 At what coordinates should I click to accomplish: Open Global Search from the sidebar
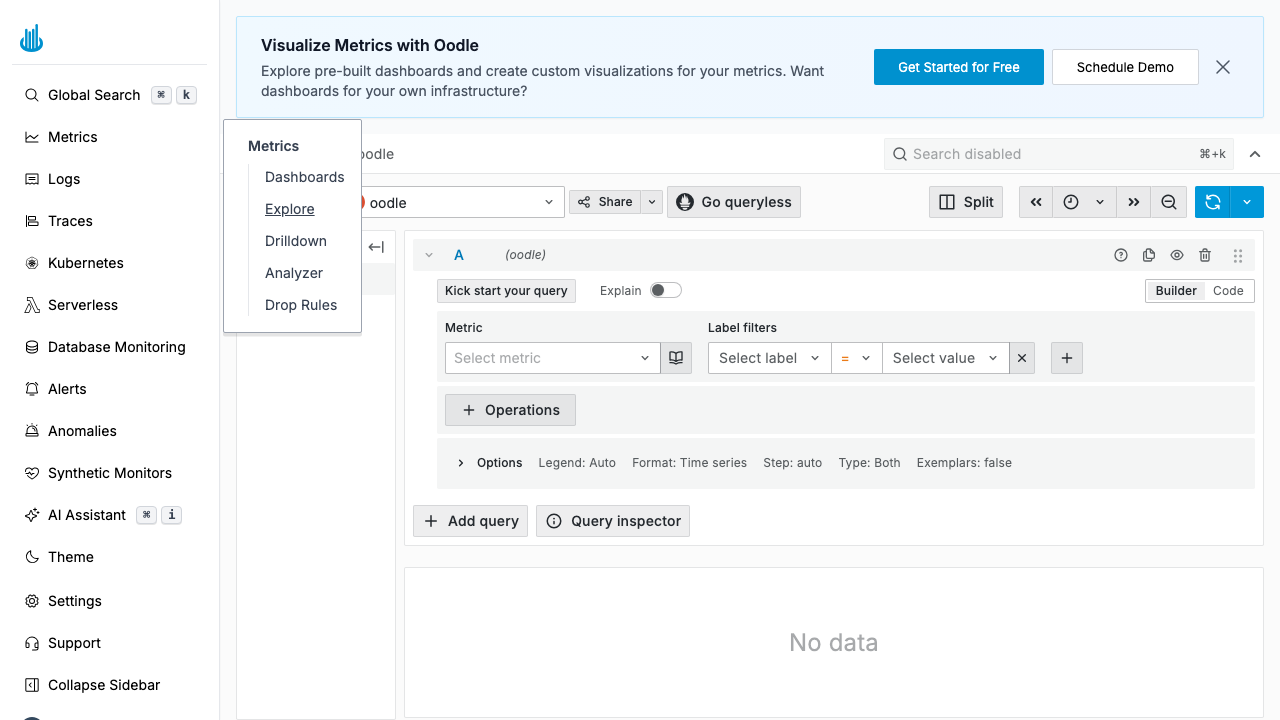[x=94, y=94]
